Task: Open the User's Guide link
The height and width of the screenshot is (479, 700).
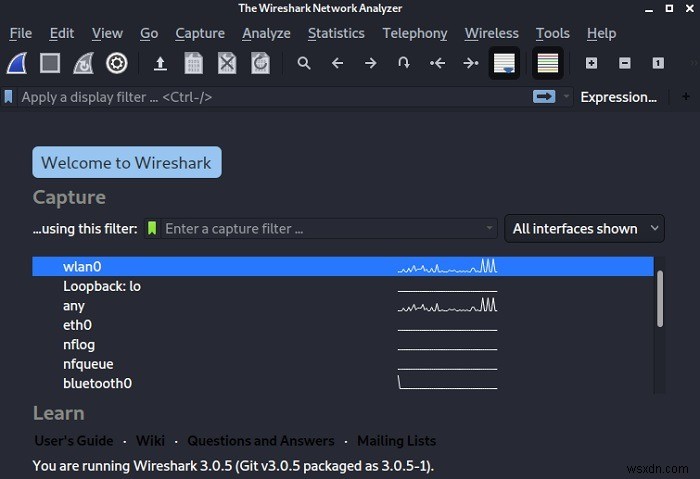Action: (x=74, y=441)
